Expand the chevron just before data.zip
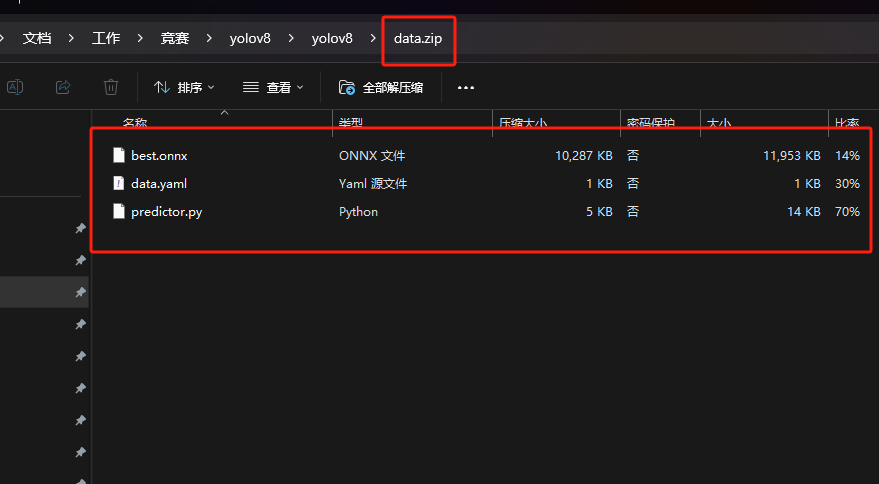 point(373,39)
